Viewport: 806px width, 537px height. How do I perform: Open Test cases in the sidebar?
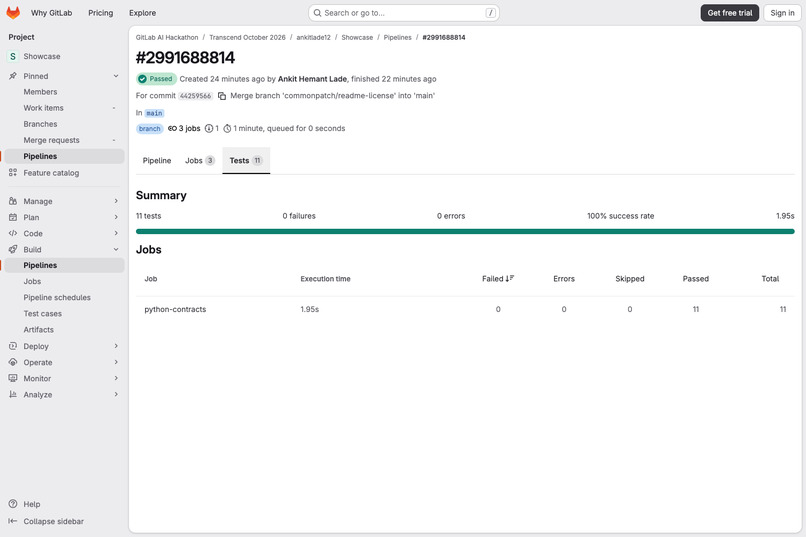click(64, 313)
